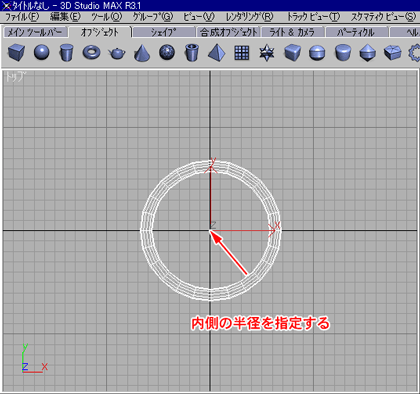Select the Cone primitive icon

(142, 53)
